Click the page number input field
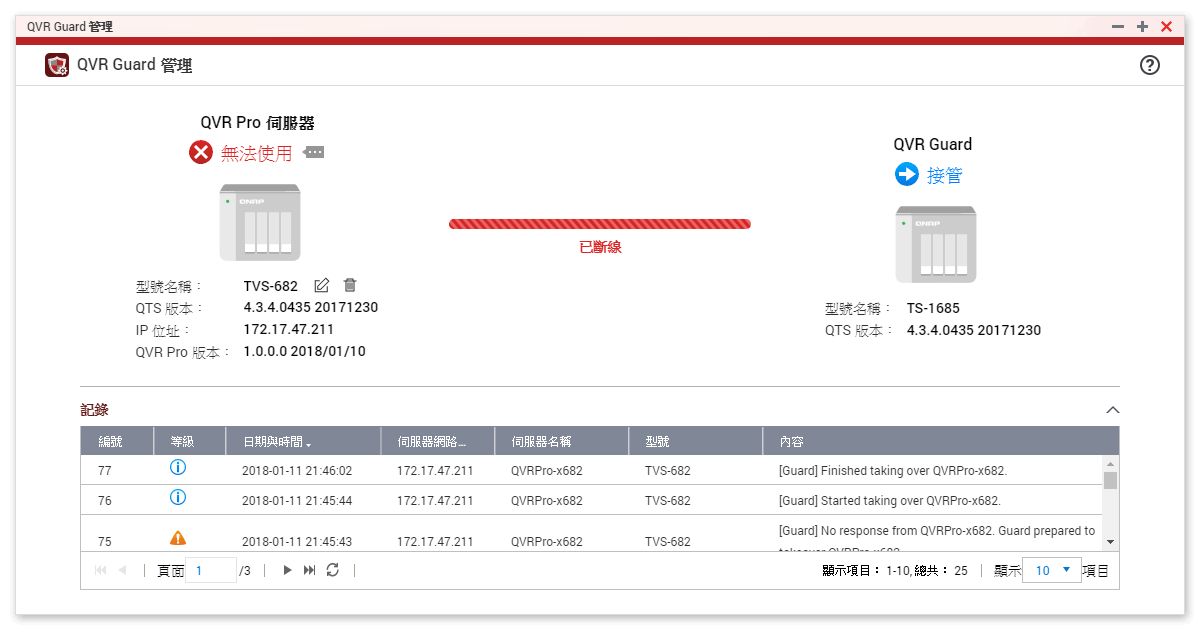Image resolution: width=1200 pixels, height=630 pixels. pyautogui.click(x=211, y=570)
